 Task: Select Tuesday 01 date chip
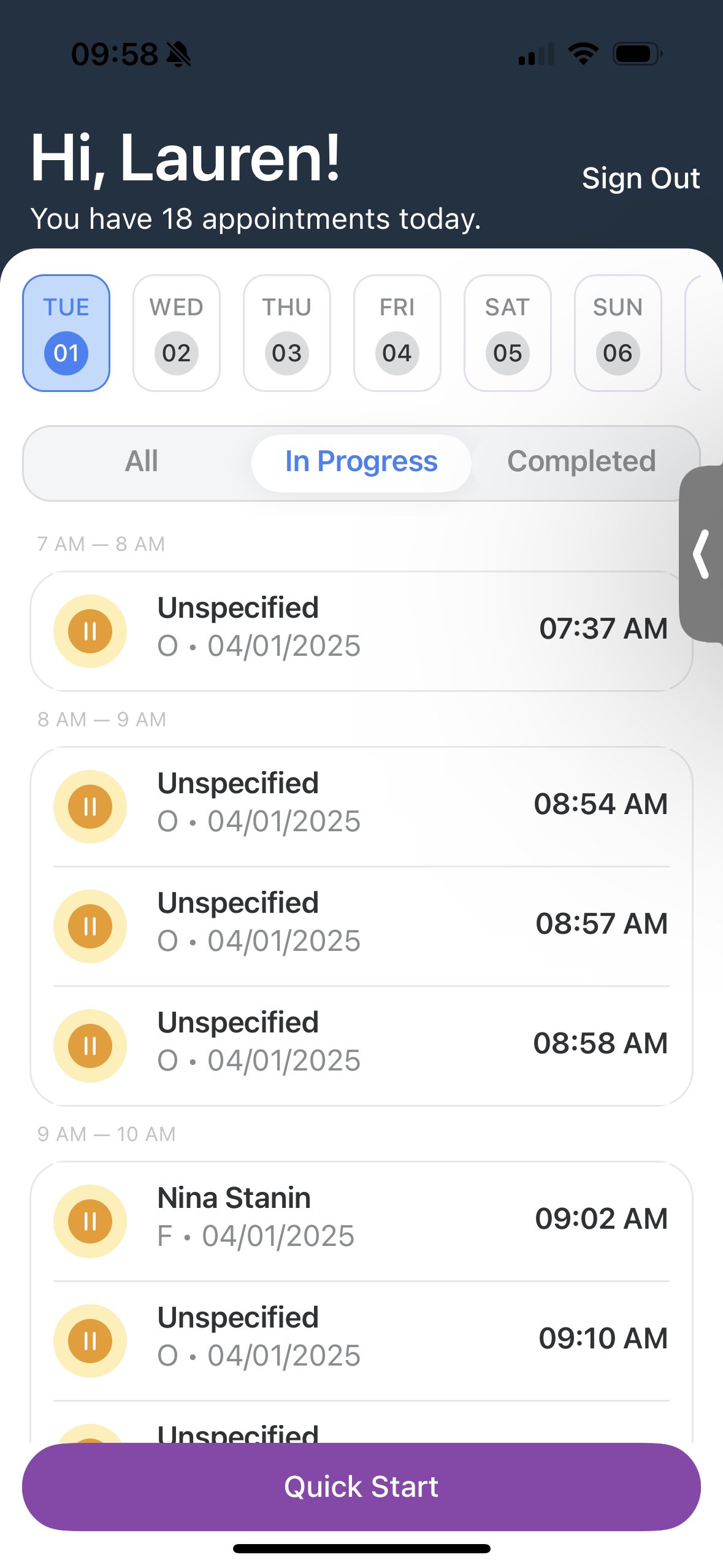(x=66, y=333)
